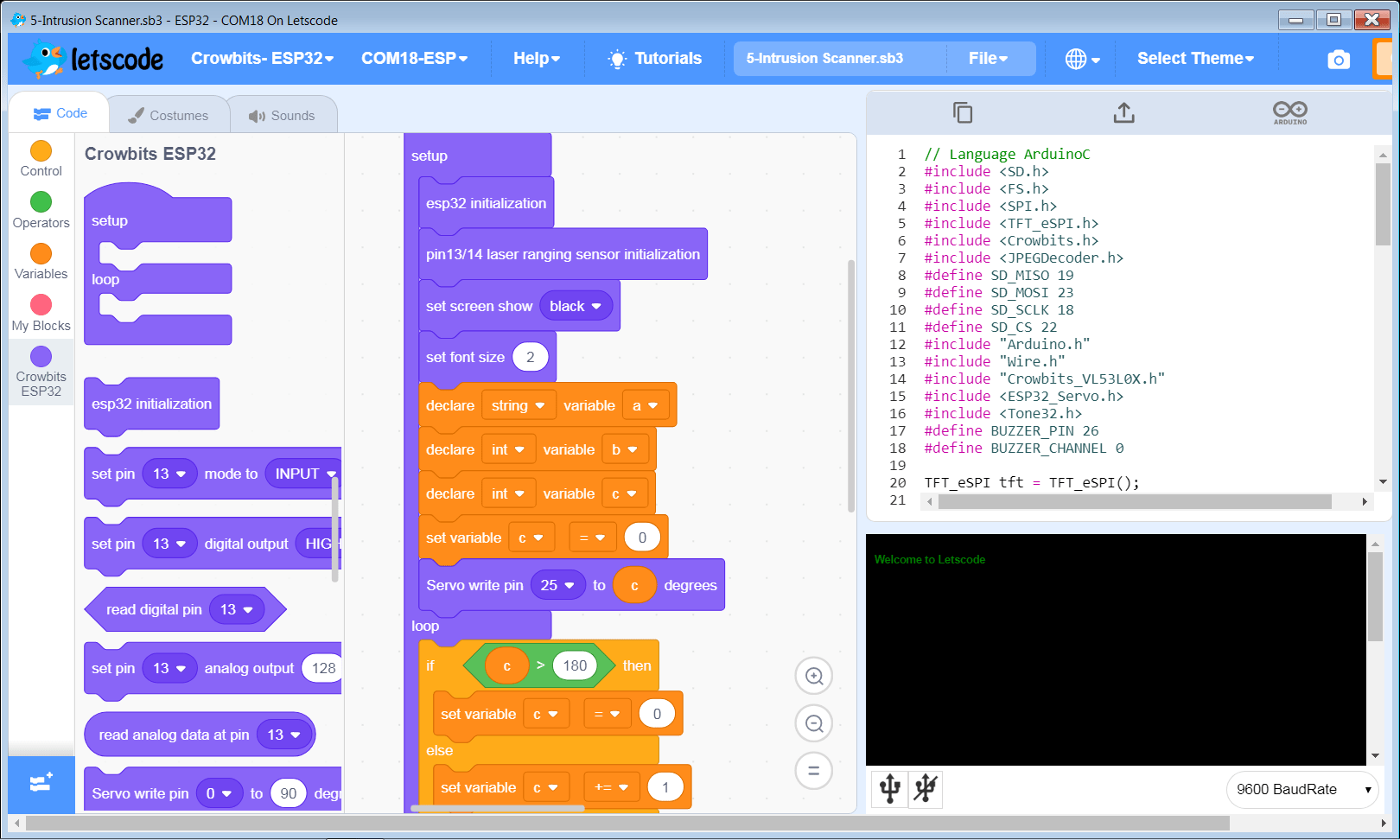Click the Tutorials lightbulb icon
1400x840 pixels.
tap(617, 59)
